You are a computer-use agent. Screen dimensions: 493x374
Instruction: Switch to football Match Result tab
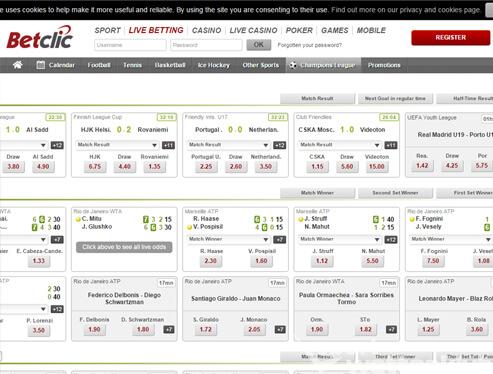317,99
